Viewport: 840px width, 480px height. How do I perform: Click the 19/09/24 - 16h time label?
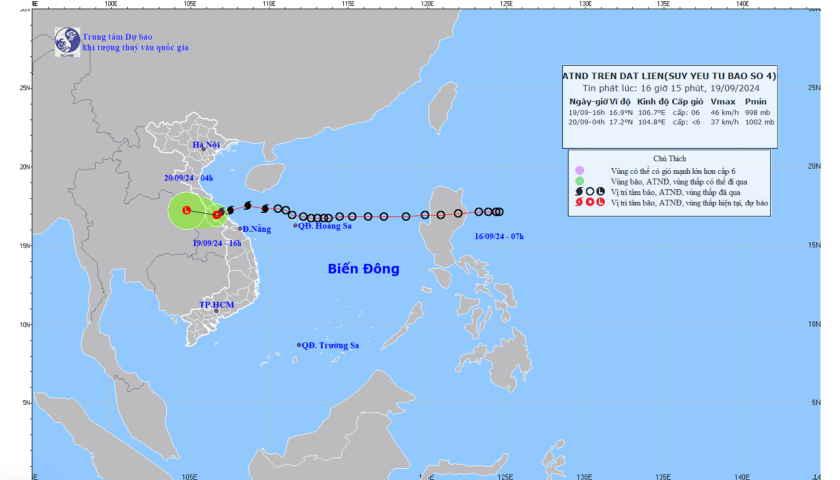pyautogui.click(x=217, y=242)
